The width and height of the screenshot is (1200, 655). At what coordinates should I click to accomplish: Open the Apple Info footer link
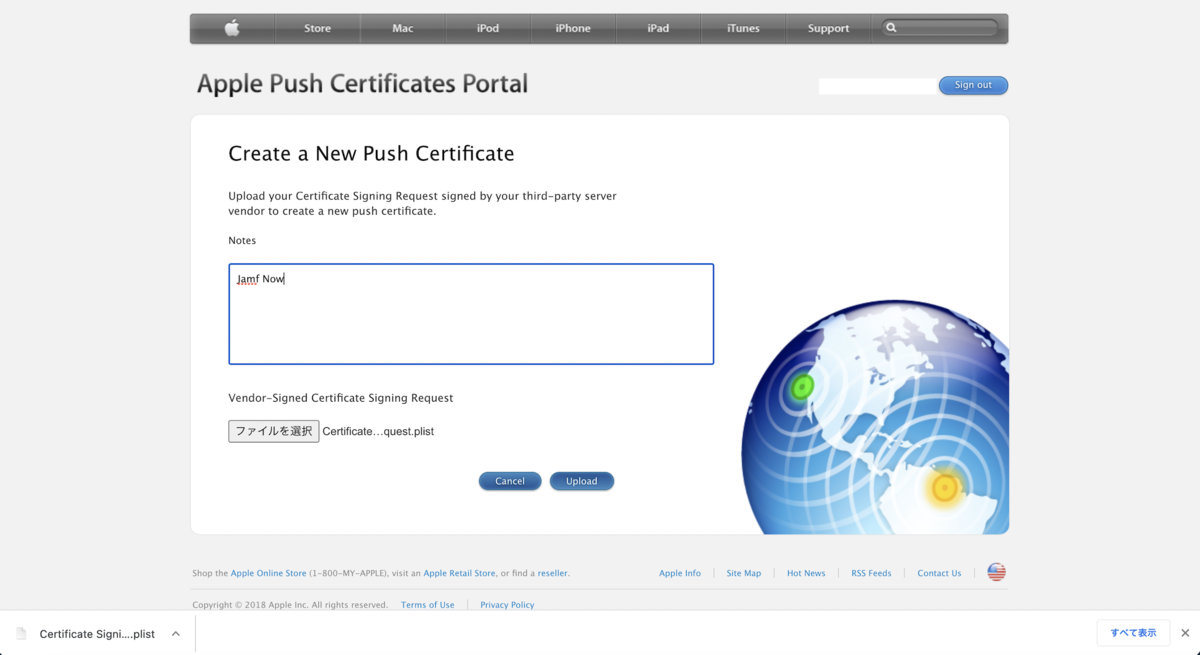[x=680, y=573]
